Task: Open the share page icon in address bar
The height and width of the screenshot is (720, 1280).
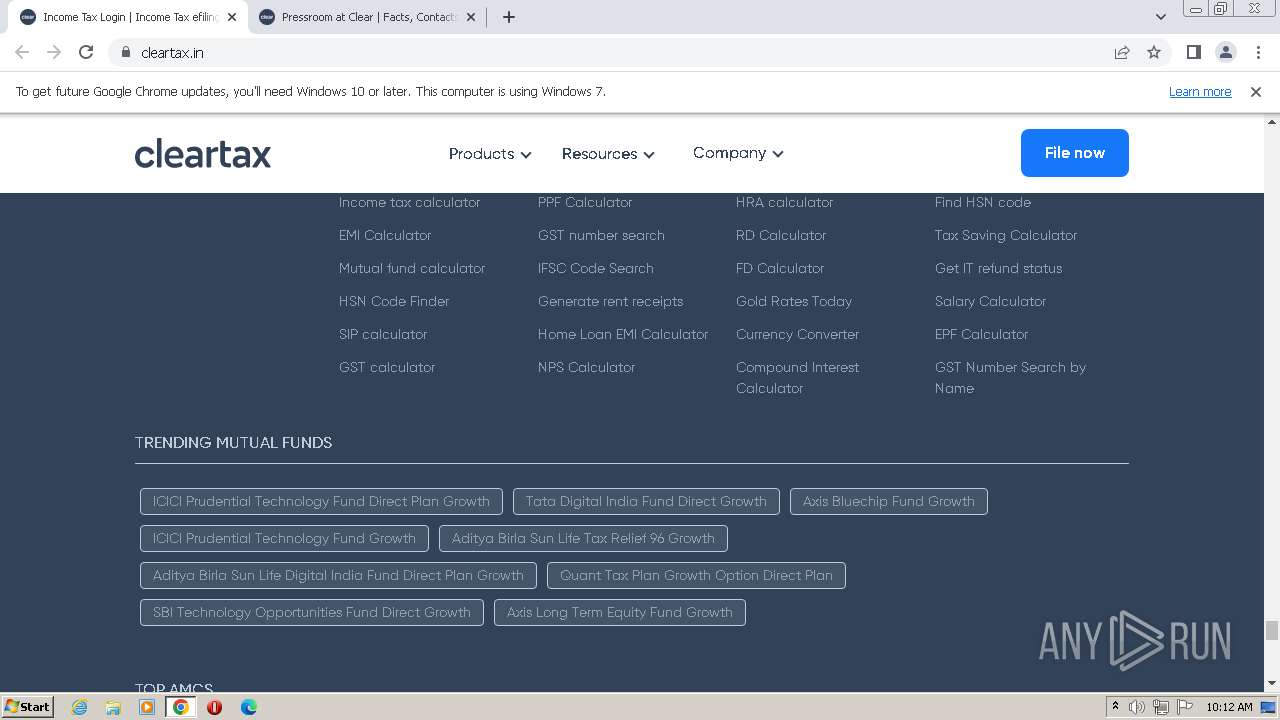Action: [x=1122, y=52]
